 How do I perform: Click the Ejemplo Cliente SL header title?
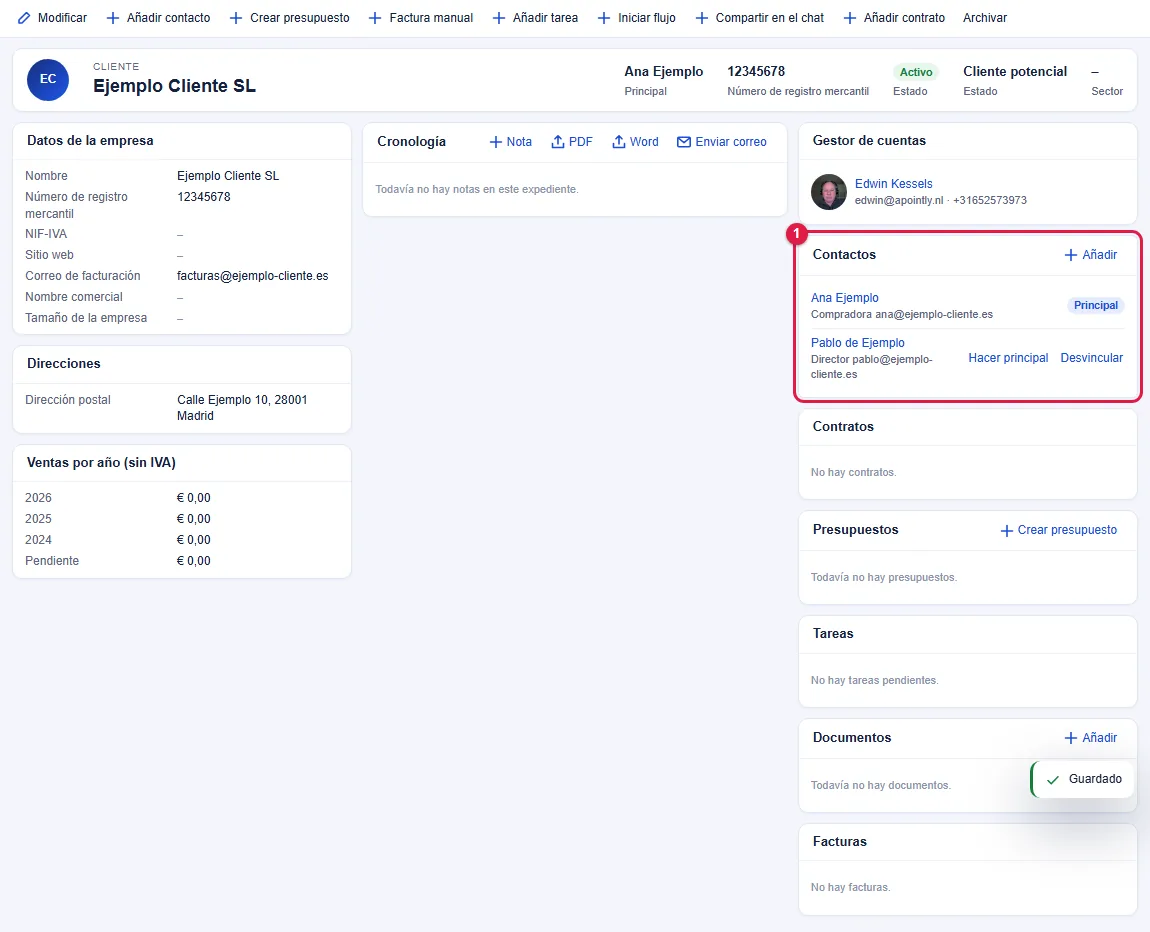click(175, 86)
